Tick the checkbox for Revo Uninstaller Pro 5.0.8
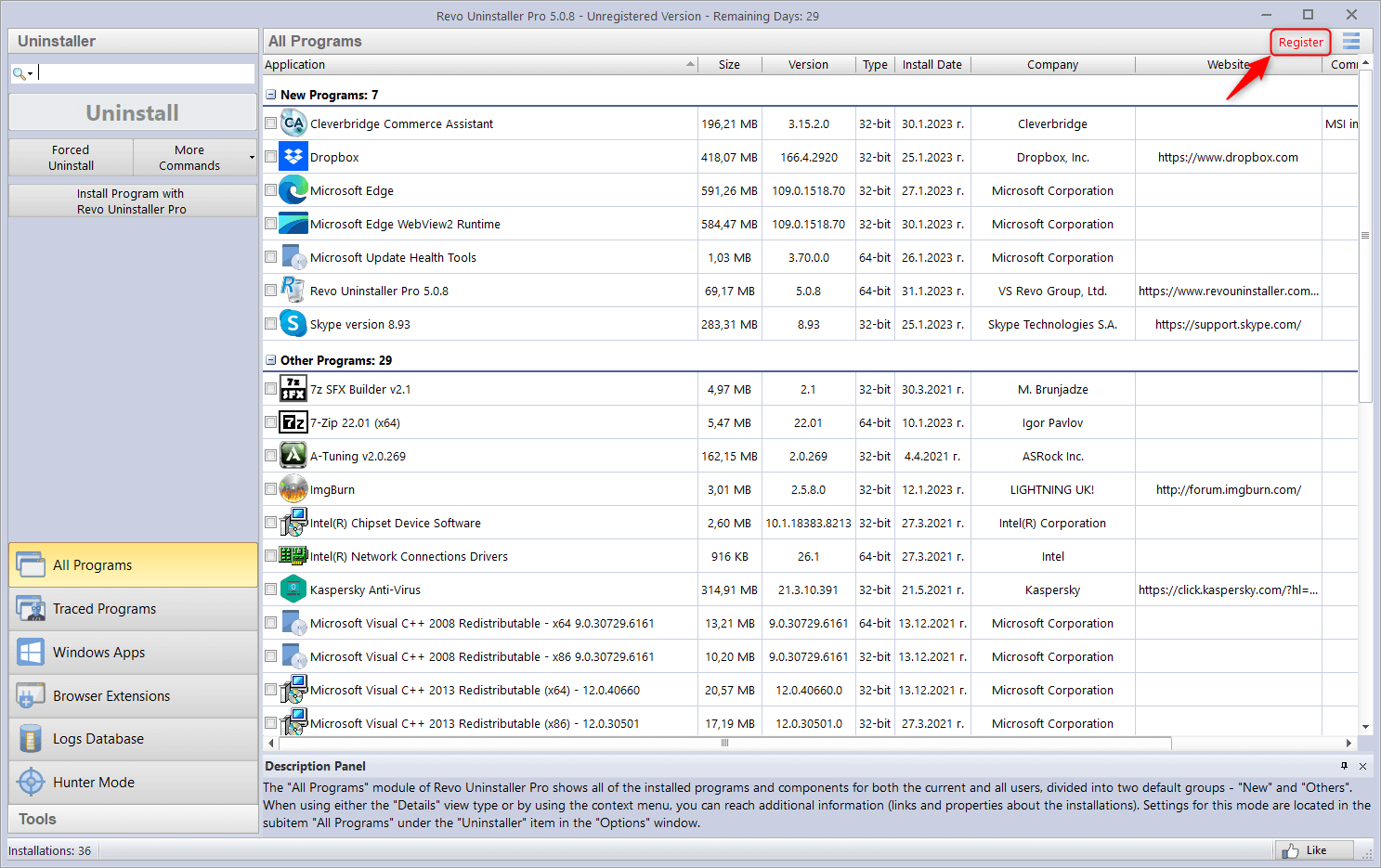 click(271, 291)
